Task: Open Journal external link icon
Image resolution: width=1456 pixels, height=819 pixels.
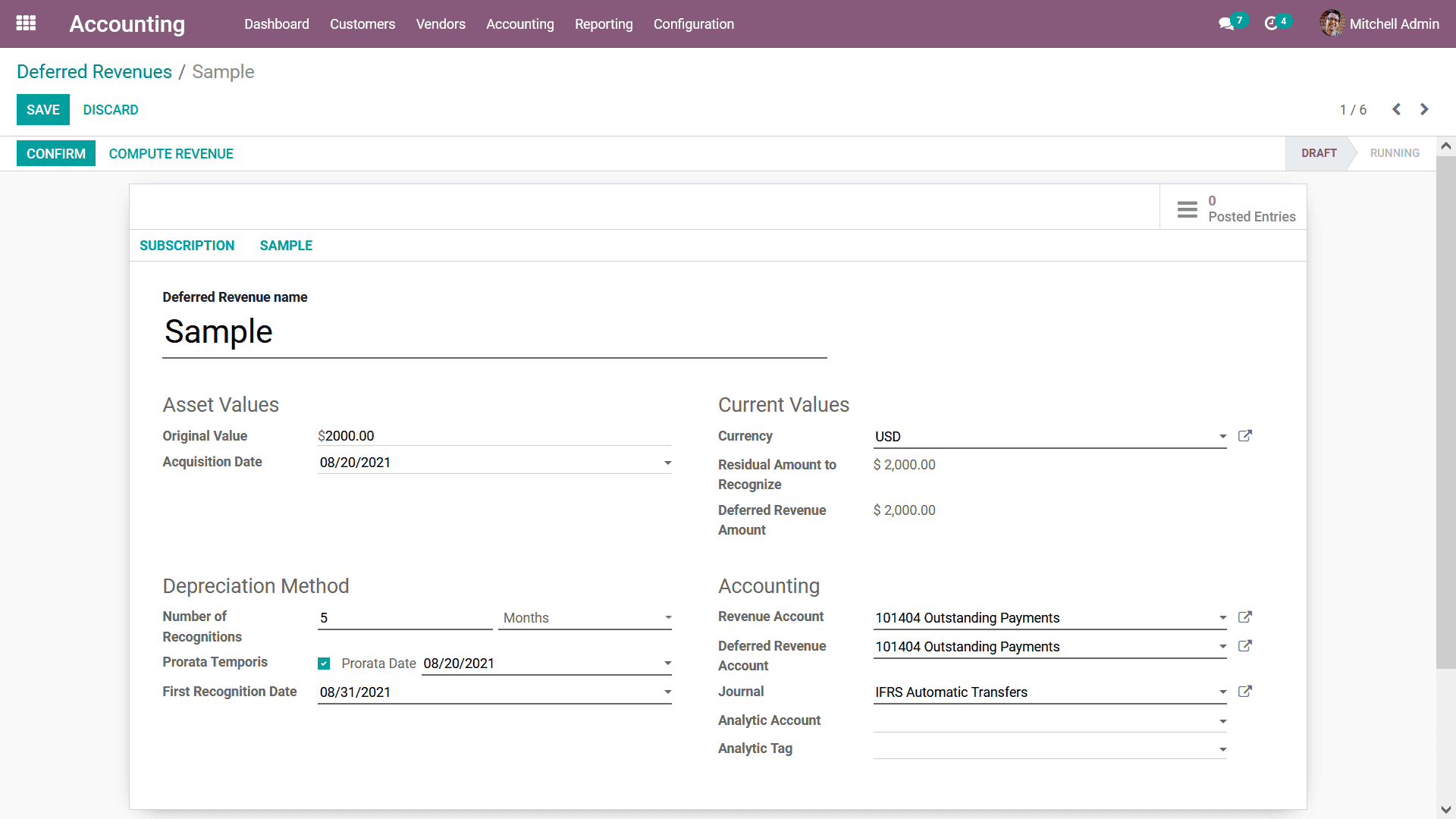Action: [x=1245, y=692]
